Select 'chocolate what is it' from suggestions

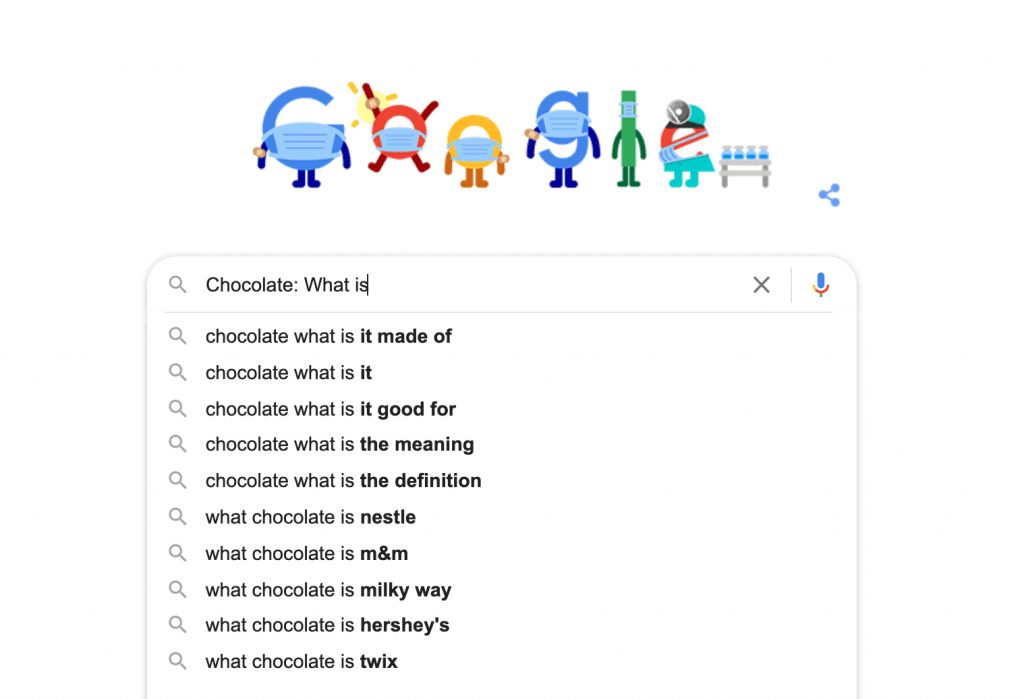point(288,372)
